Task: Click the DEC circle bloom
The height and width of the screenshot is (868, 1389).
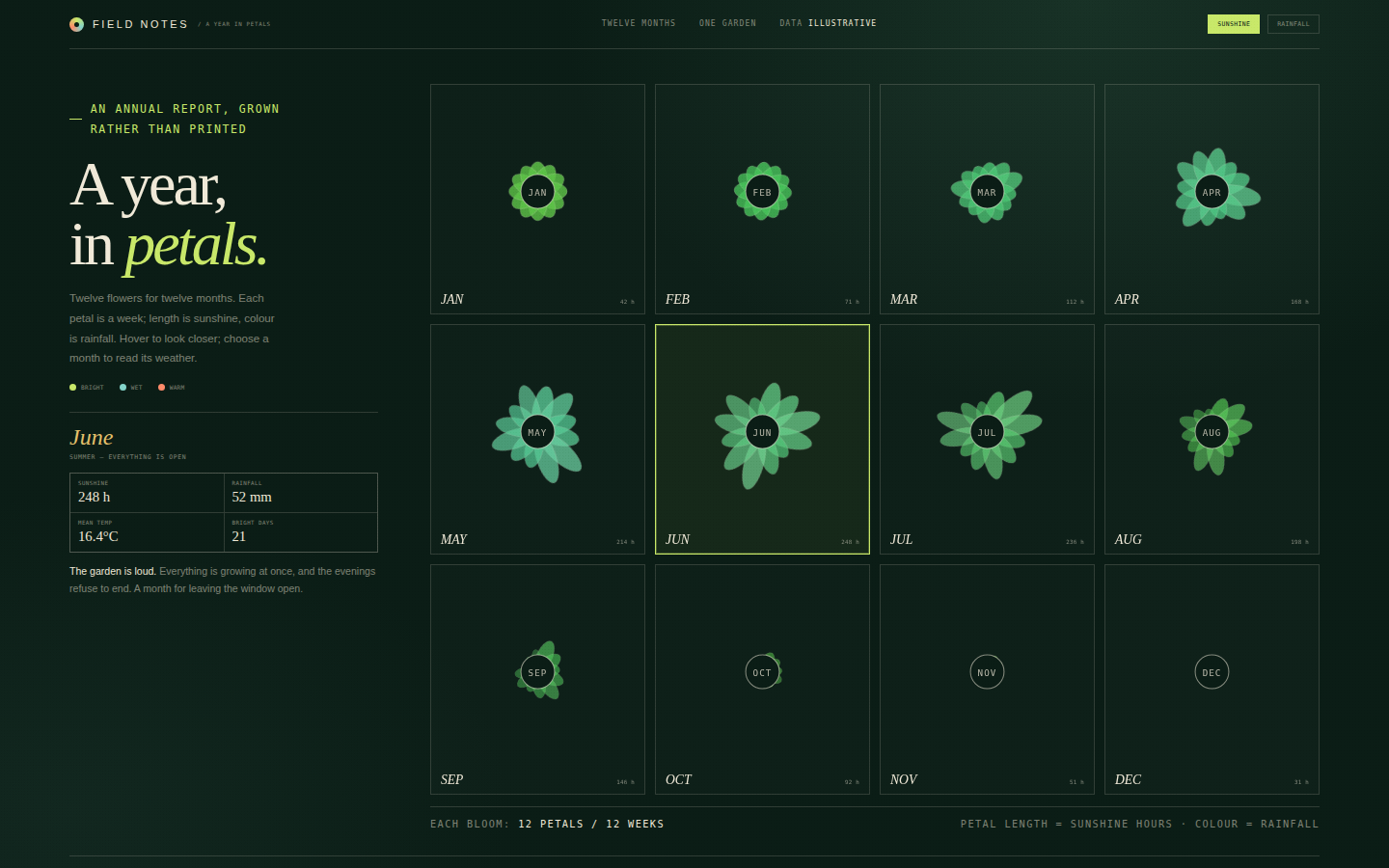Action: [x=1212, y=672]
